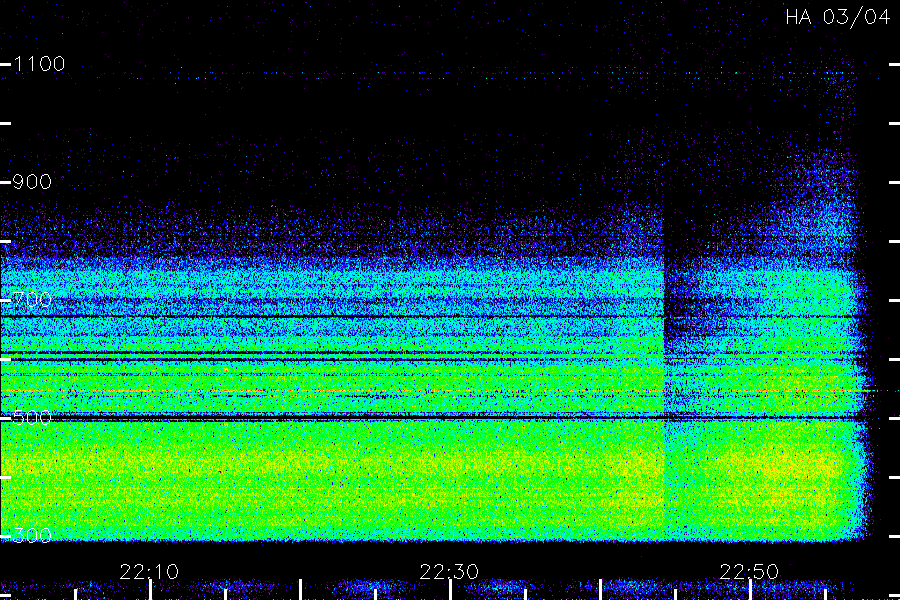Click the time tick mark below 22:10
This screenshot has height=600, width=900.
[150, 590]
